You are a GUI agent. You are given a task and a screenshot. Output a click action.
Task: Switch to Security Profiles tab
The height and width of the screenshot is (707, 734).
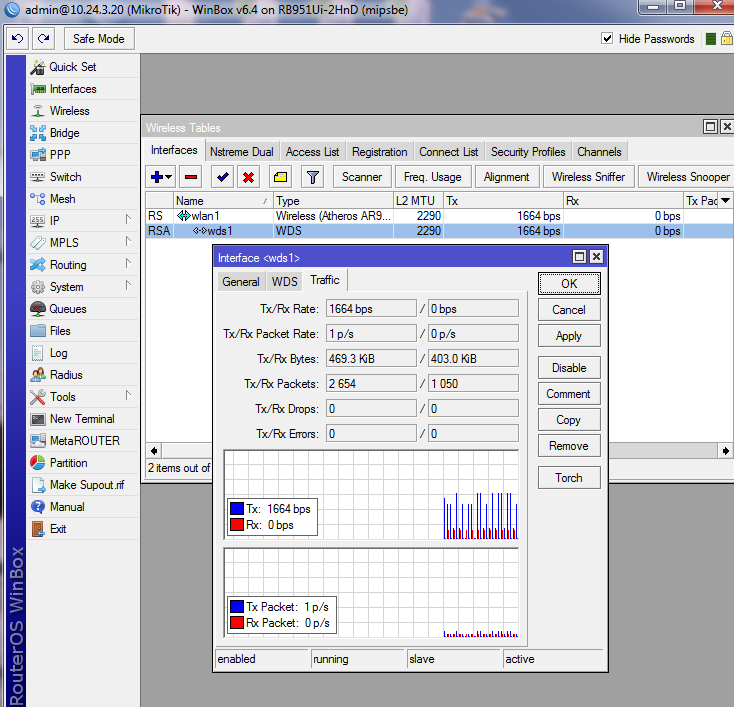coord(528,152)
